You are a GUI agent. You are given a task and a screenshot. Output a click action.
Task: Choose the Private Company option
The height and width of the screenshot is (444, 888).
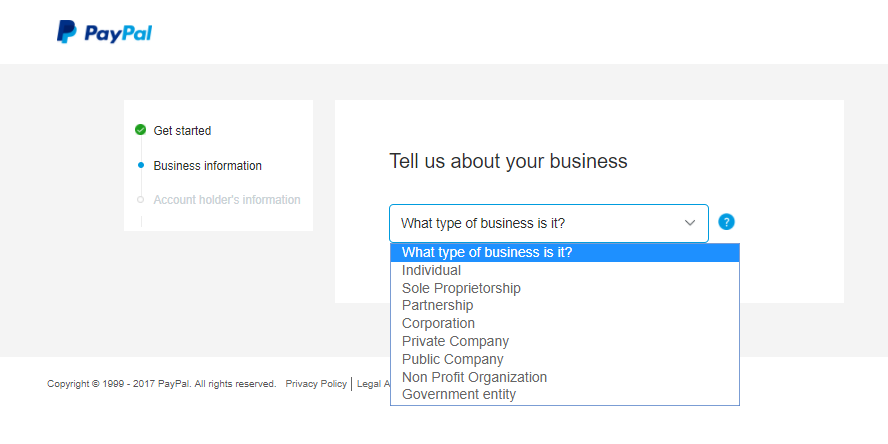click(455, 341)
